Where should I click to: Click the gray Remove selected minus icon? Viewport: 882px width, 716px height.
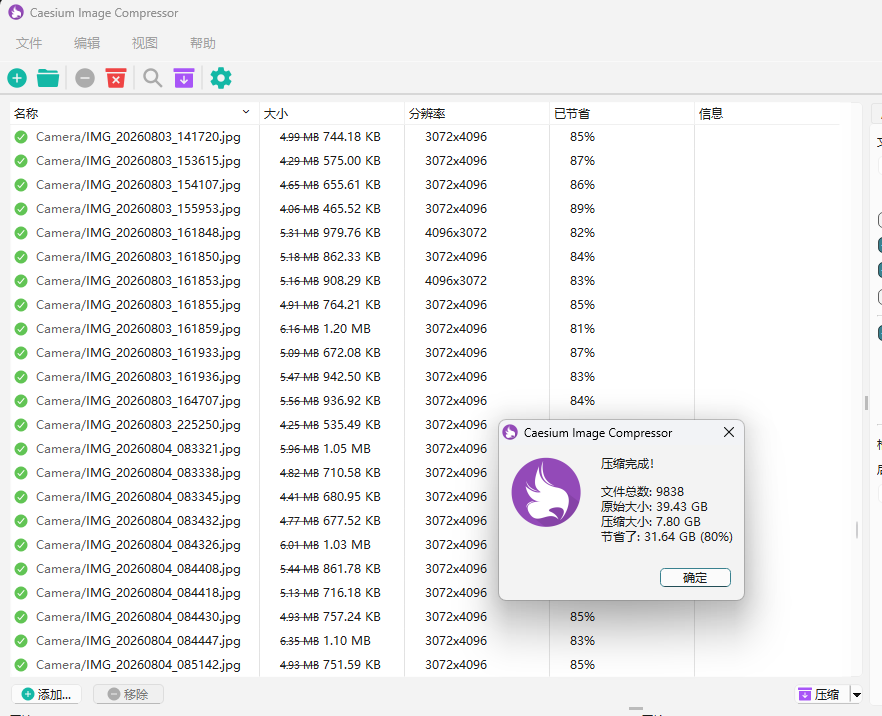coord(85,78)
